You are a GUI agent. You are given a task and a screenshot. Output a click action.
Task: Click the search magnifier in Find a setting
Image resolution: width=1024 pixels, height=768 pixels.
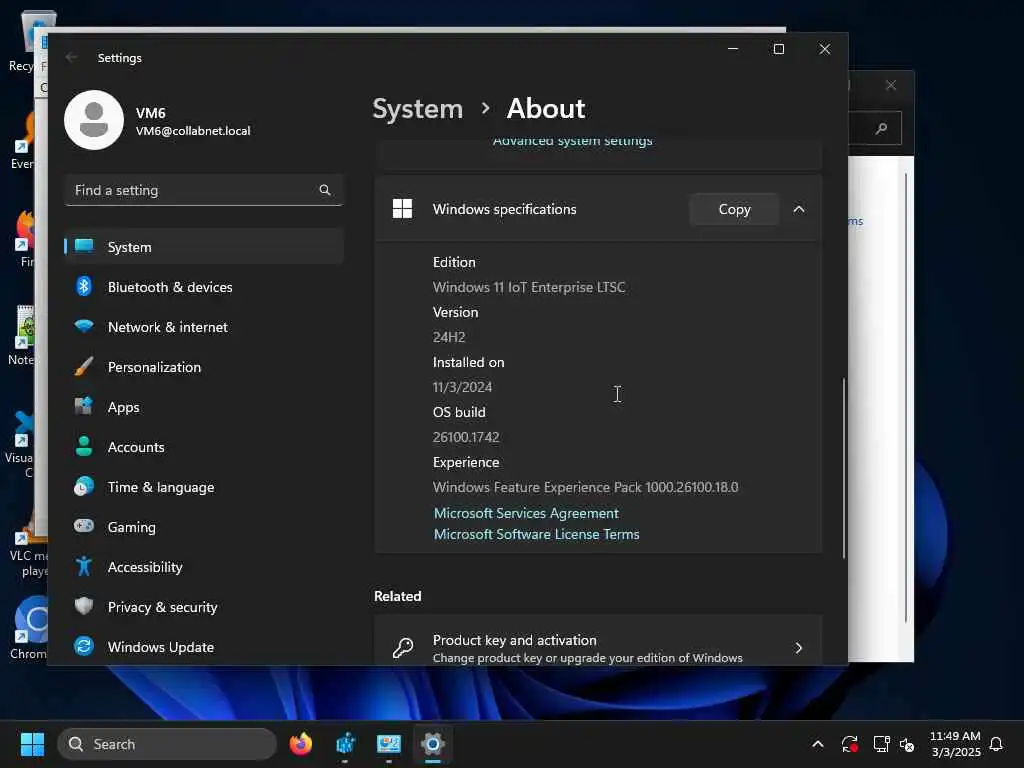pos(325,190)
